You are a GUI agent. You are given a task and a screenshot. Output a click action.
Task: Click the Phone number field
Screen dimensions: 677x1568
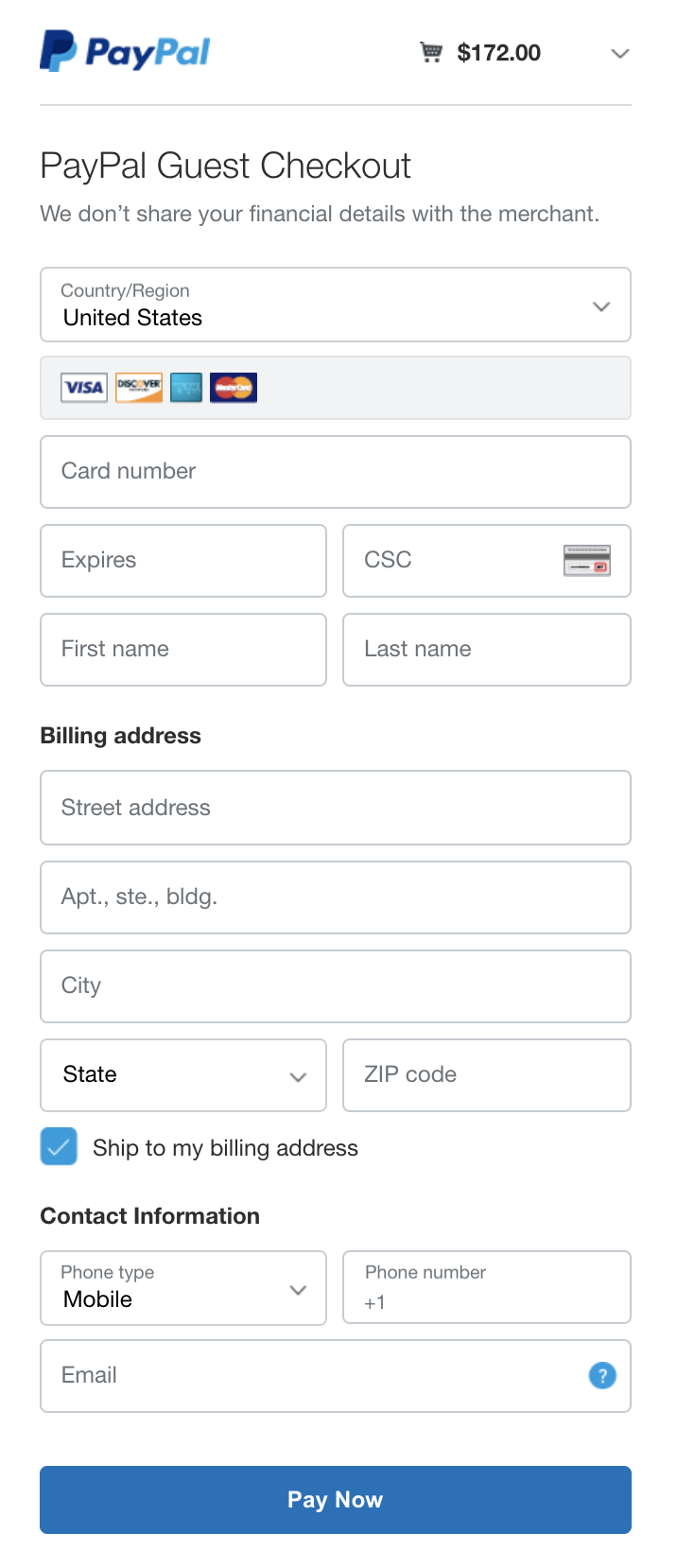pyautogui.click(x=487, y=1287)
